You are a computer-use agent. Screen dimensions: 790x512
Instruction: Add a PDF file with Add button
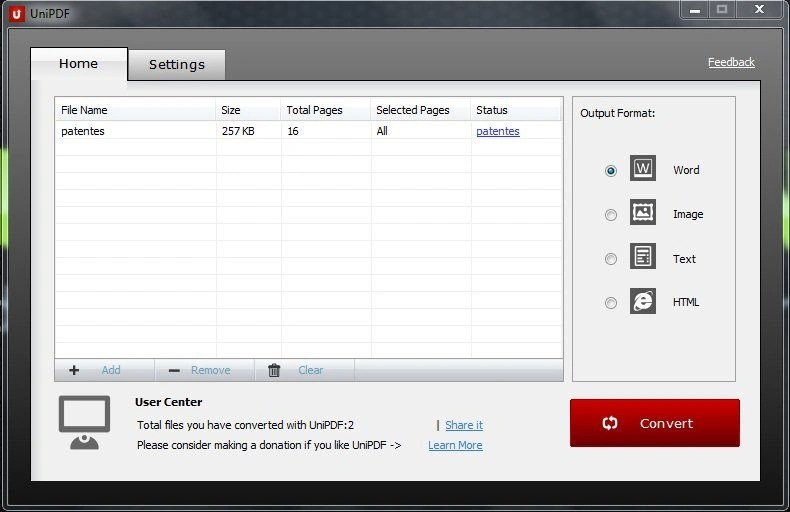tap(105, 370)
